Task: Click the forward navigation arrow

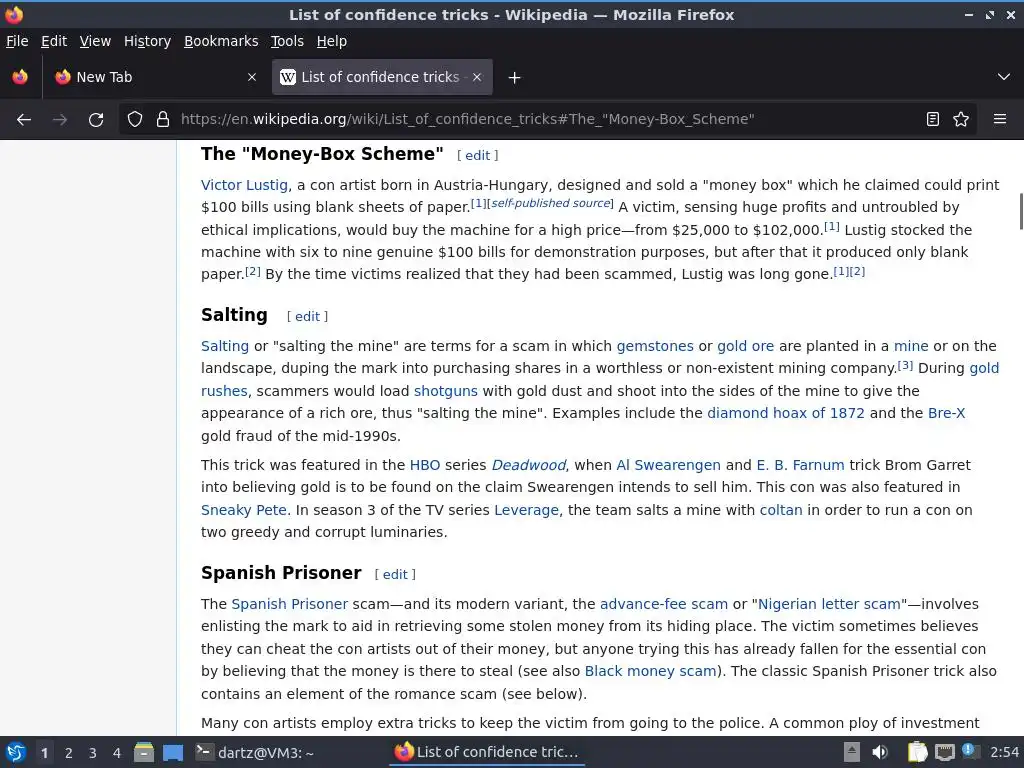Action: pyautogui.click(x=60, y=120)
